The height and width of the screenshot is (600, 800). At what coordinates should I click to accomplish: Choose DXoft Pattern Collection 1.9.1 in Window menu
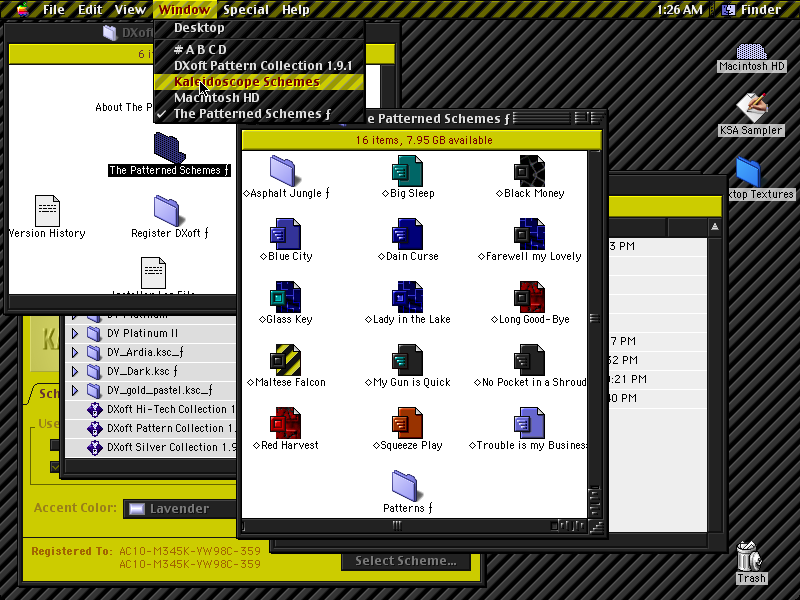(259, 66)
